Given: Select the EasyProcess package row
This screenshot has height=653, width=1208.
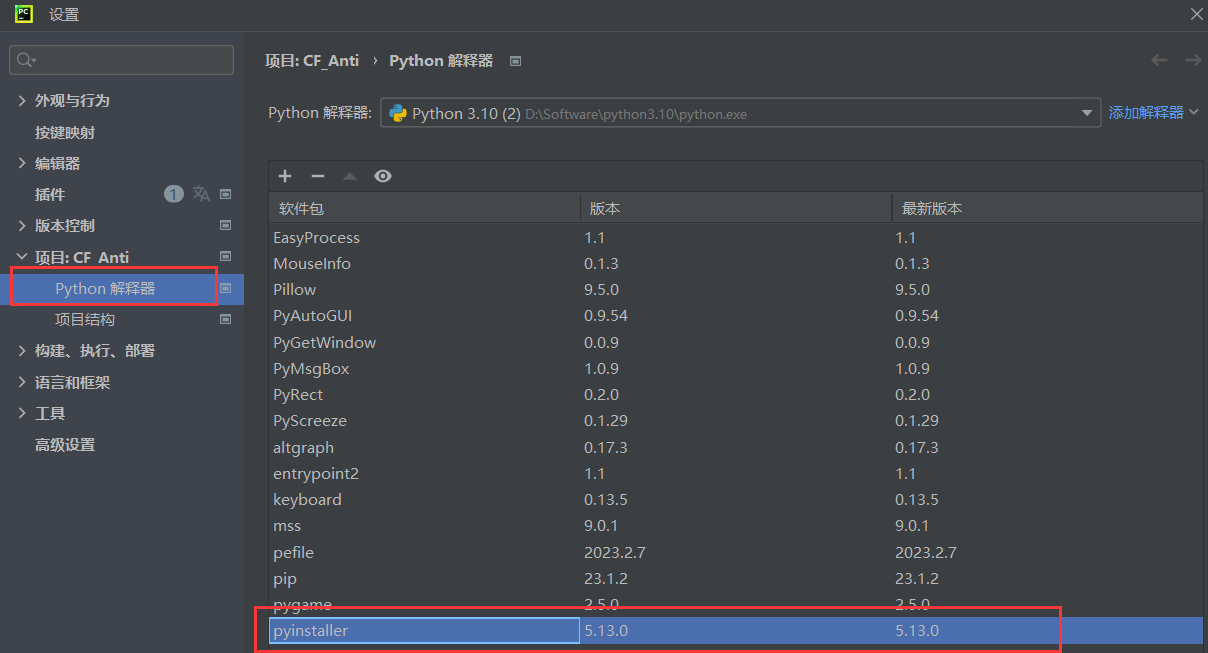Looking at the screenshot, I should (736, 238).
